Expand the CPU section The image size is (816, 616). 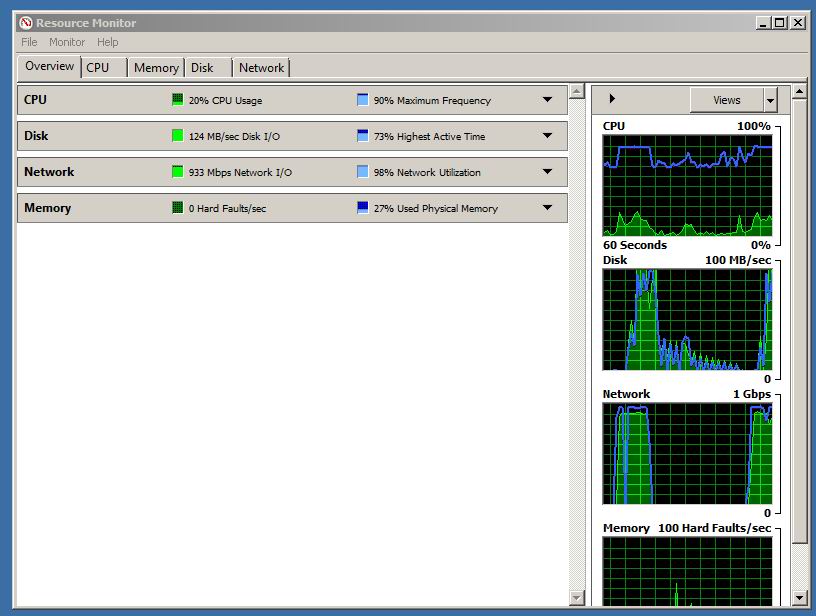click(547, 100)
